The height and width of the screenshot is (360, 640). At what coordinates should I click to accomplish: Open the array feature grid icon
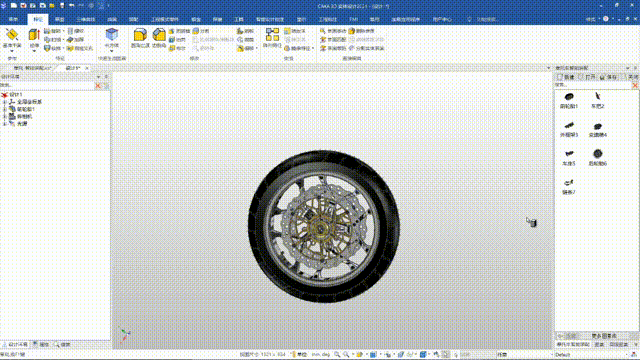(x=272, y=35)
